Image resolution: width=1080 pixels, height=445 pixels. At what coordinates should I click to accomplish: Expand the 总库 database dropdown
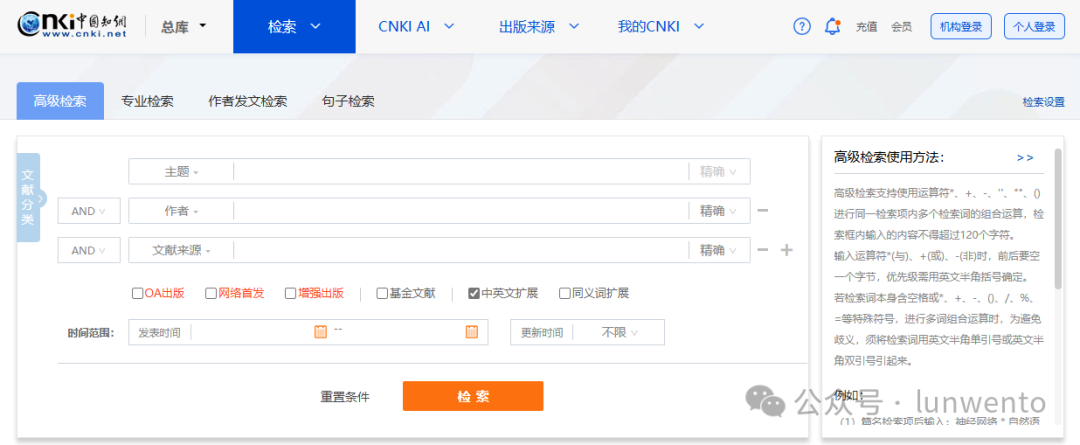183,27
